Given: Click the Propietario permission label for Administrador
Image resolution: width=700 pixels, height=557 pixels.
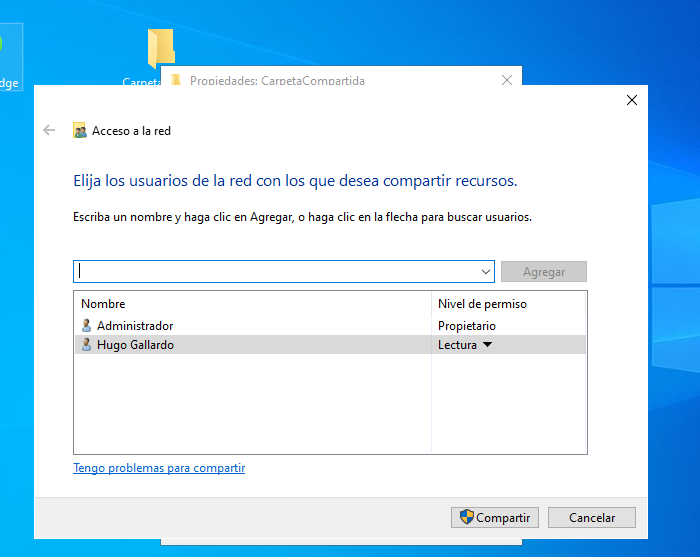Looking at the screenshot, I should click(x=467, y=326).
